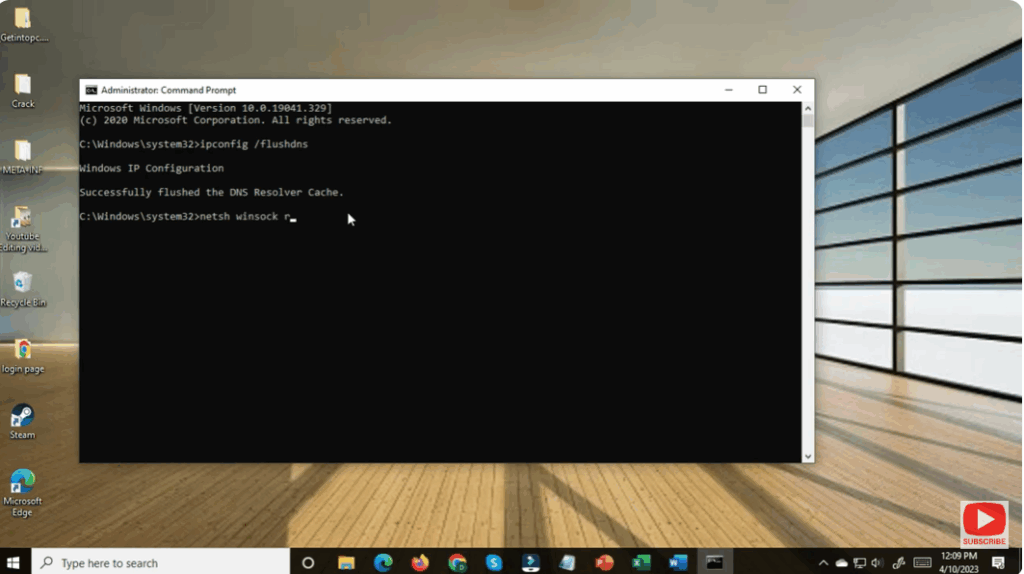Open the login page Chrome shortcut

click(23, 356)
